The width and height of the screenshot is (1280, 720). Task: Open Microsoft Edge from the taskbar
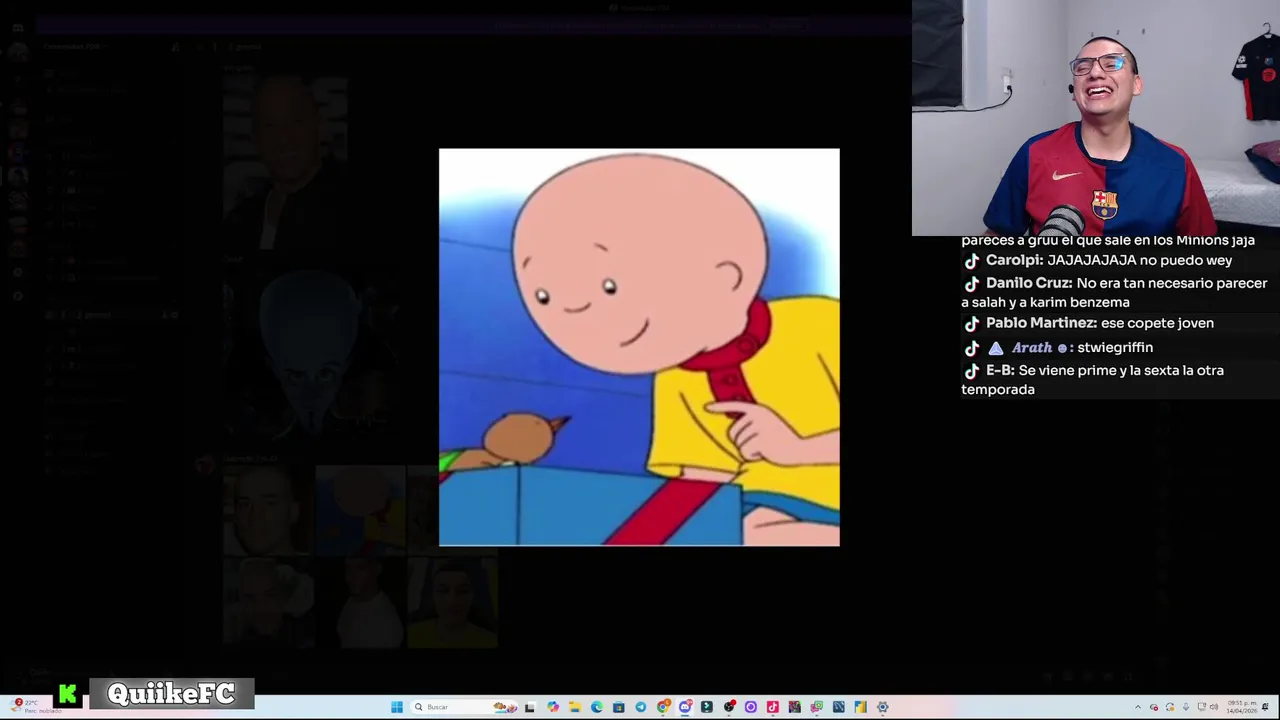597,707
